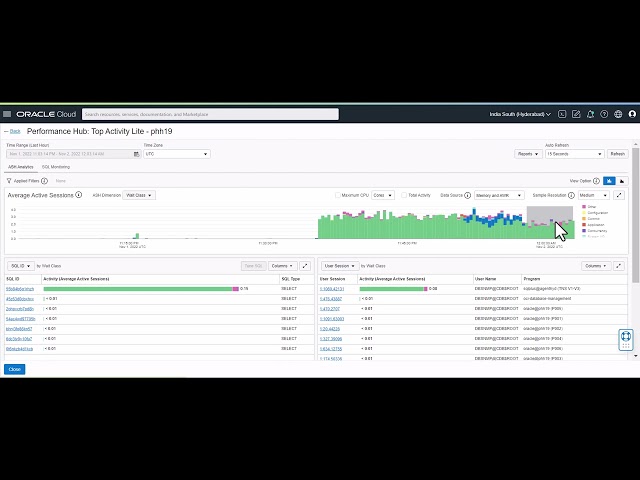The height and width of the screenshot is (480, 640).
Task: Click the page vertical scrollbar
Action: (636, 214)
